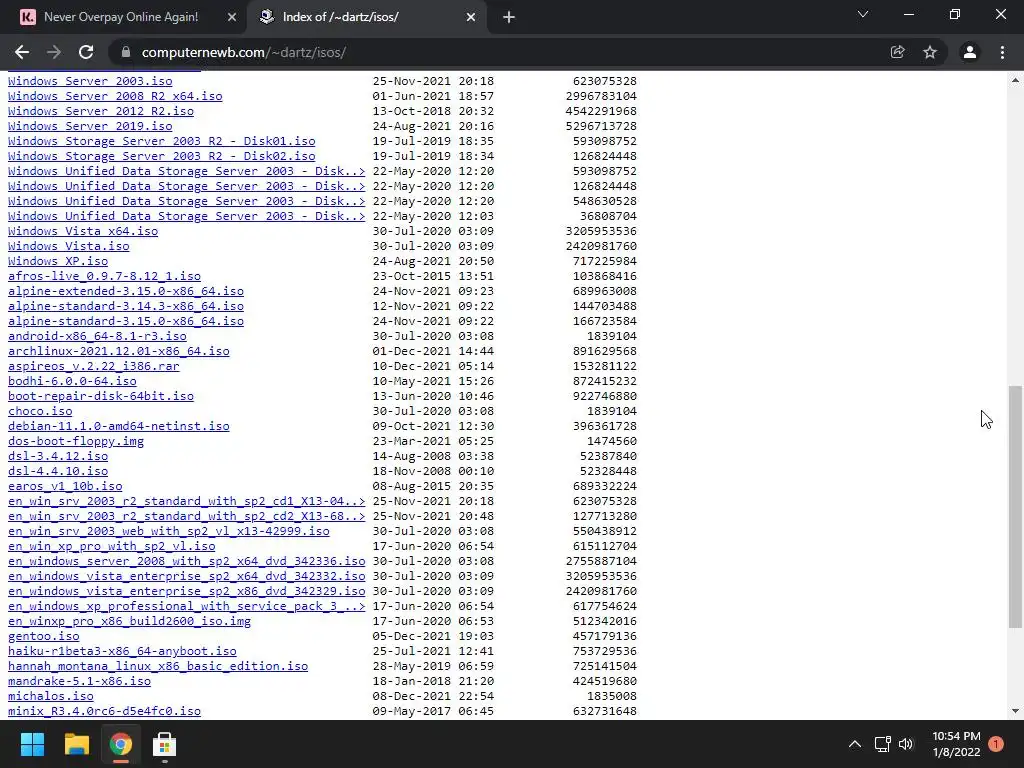Download aspireos_v.2.22_i386.rar
Viewport: 1024px width, 768px height.
click(93, 366)
